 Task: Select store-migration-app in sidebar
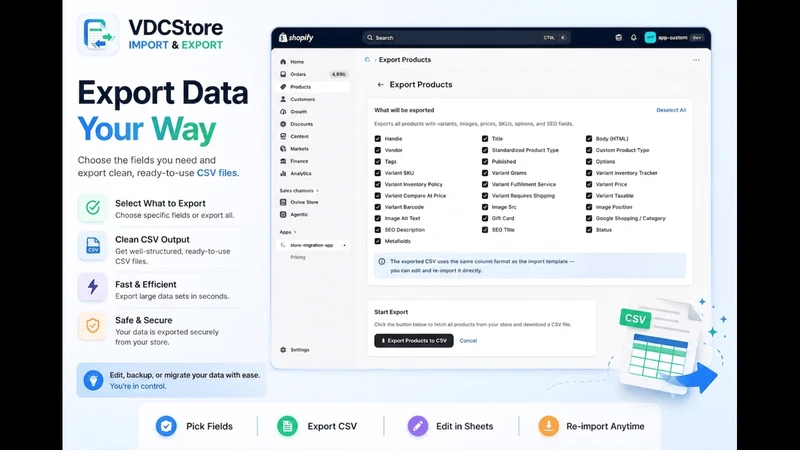coord(313,245)
